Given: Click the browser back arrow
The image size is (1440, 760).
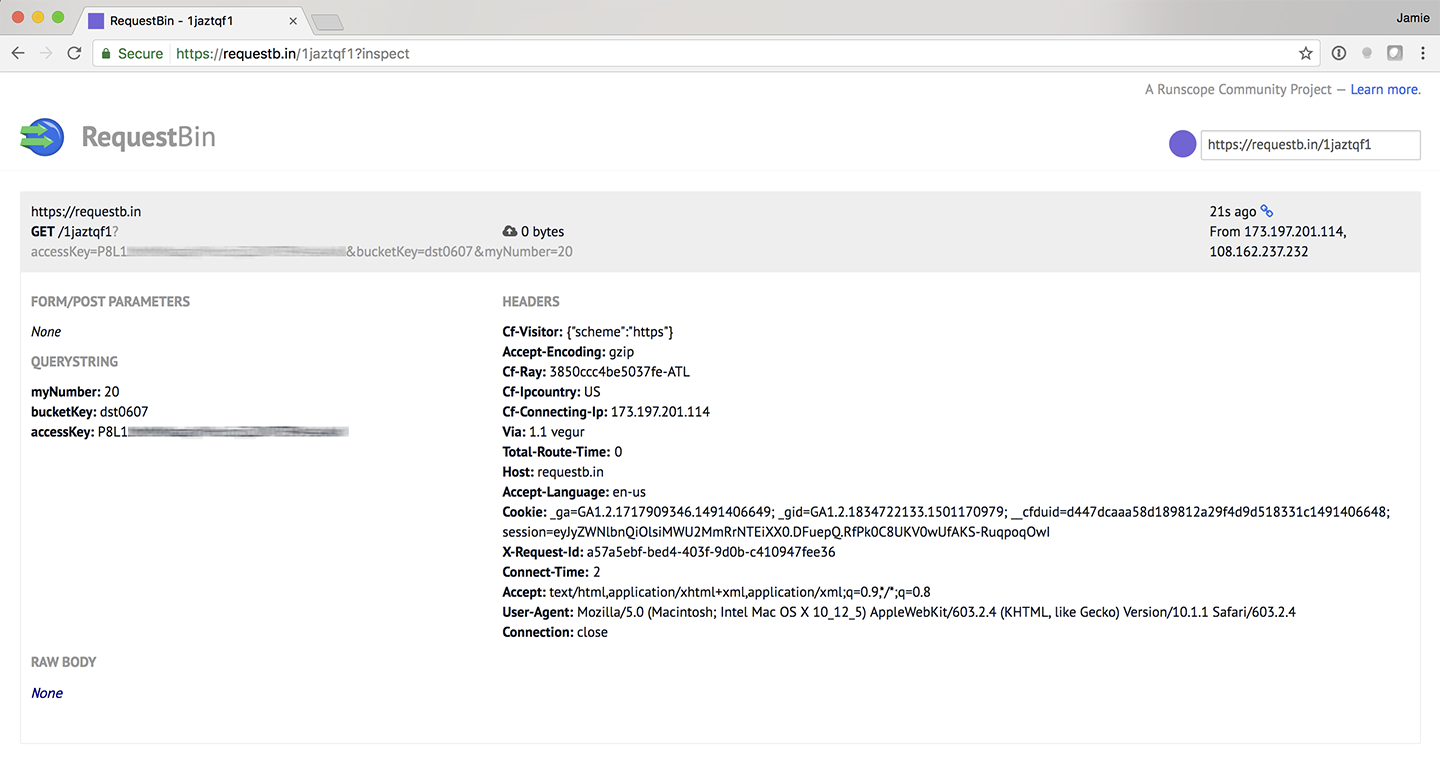Looking at the screenshot, I should point(18,54).
